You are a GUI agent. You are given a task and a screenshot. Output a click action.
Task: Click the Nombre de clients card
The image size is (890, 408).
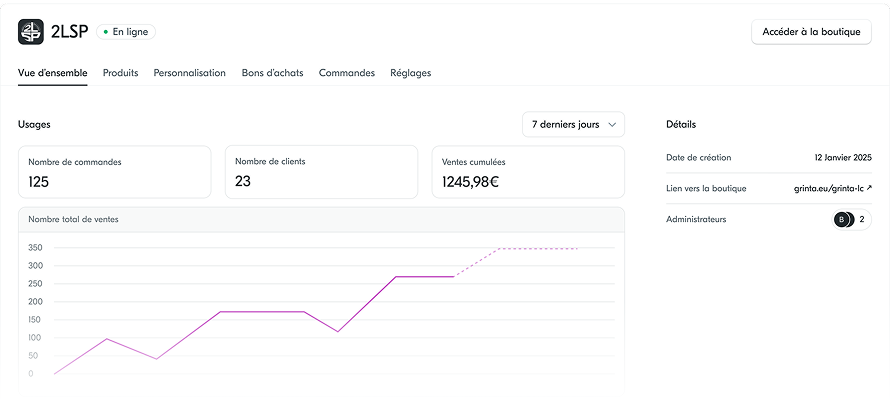[321, 172]
